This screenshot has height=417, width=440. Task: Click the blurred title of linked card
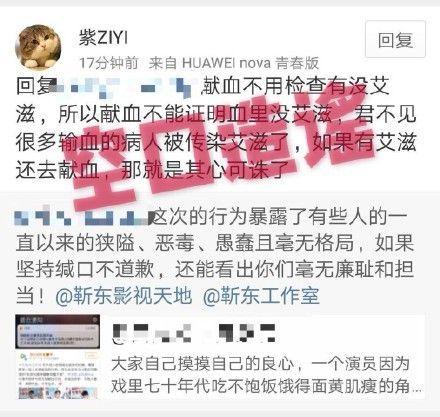(x=194, y=333)
